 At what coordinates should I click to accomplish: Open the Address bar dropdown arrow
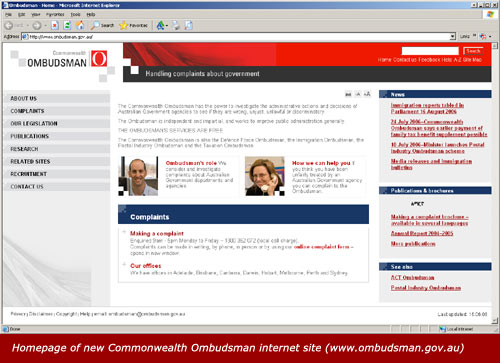click(x=452, y=36)
